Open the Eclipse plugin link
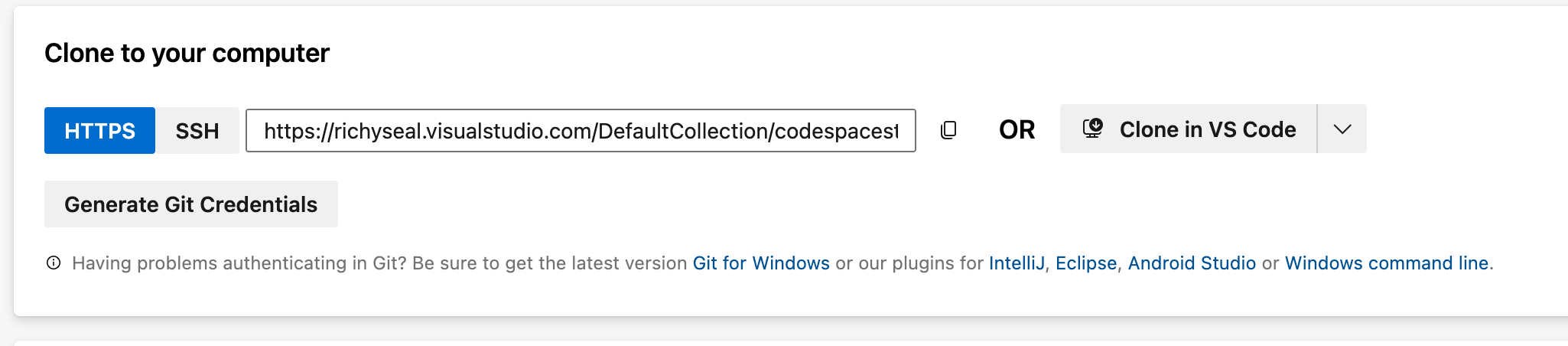Viewport: 1568px width, 346px height. click(x=1086, y=263)
